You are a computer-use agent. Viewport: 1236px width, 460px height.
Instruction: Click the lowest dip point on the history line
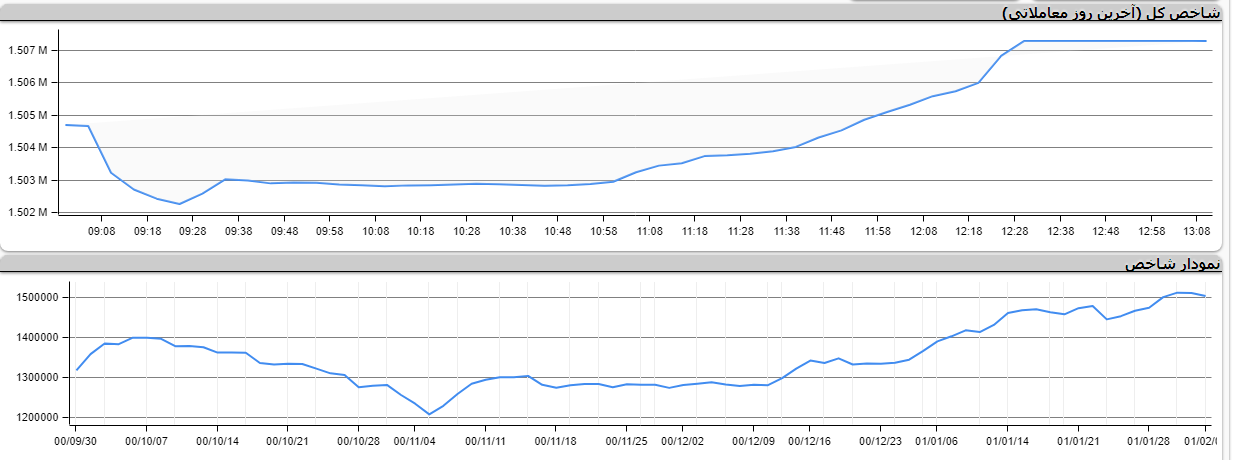click(430, 414)
